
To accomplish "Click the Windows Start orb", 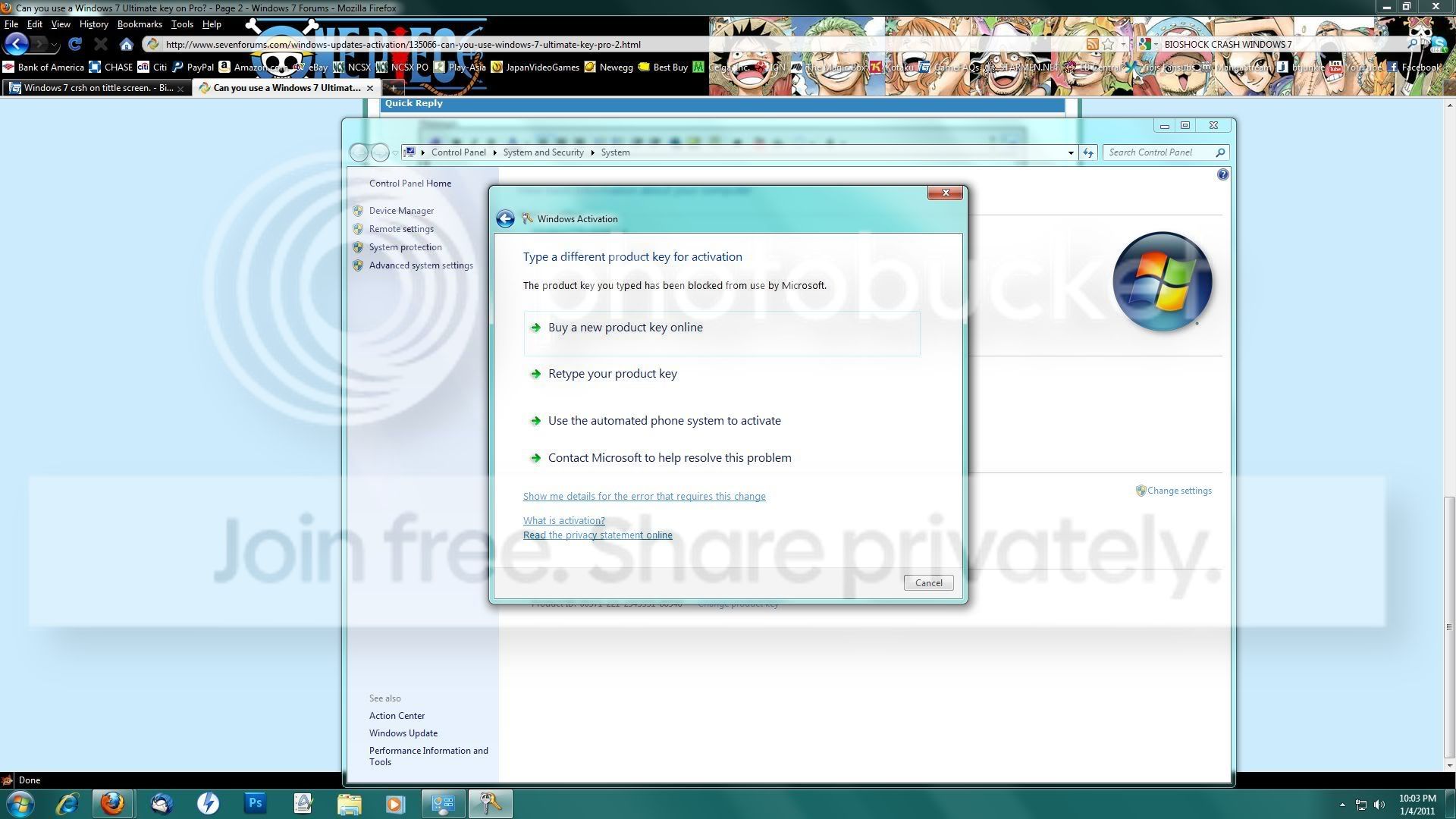I will tap(20, 803).
